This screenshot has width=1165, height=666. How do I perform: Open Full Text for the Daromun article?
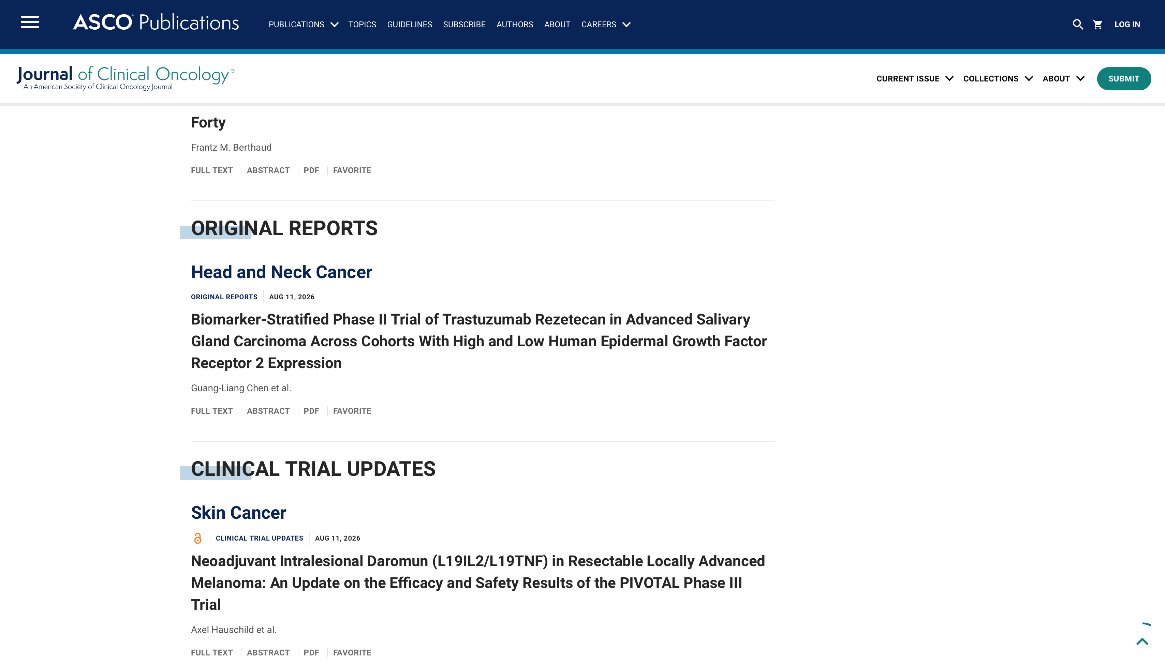click(x=212, y=653)
